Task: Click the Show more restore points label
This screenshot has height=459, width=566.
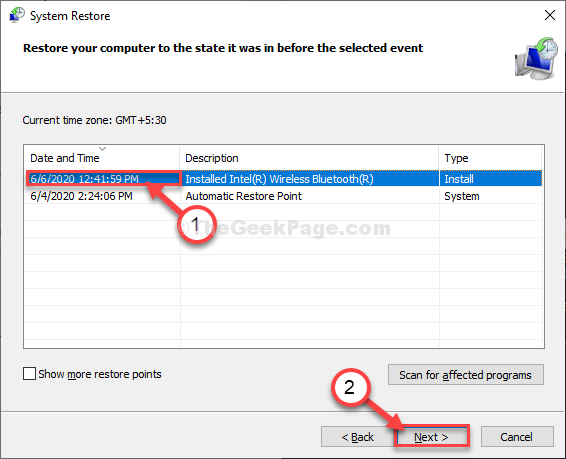Action: [x=100, y=374]
